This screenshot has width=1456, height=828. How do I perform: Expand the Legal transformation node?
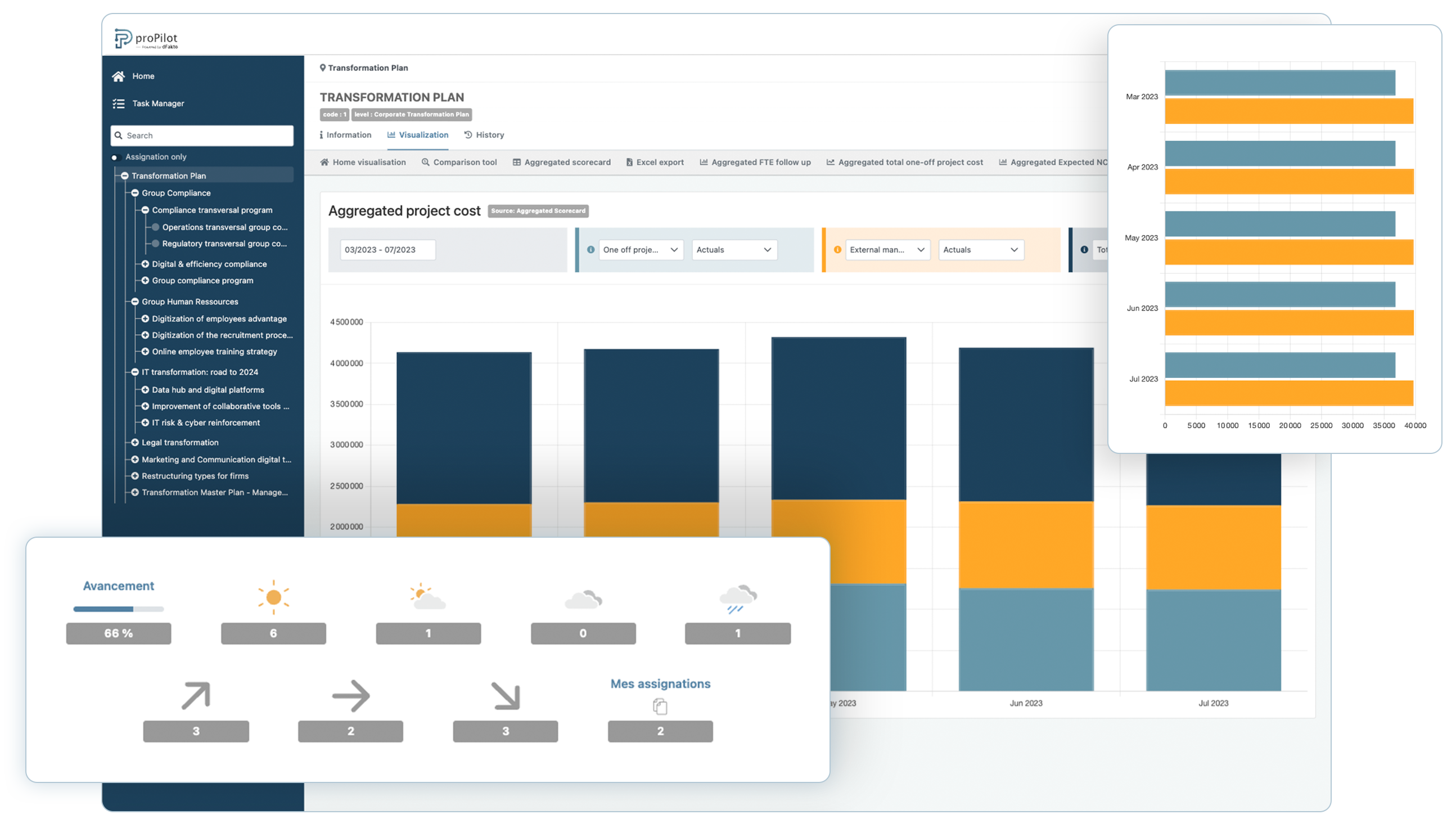(135, 443)
